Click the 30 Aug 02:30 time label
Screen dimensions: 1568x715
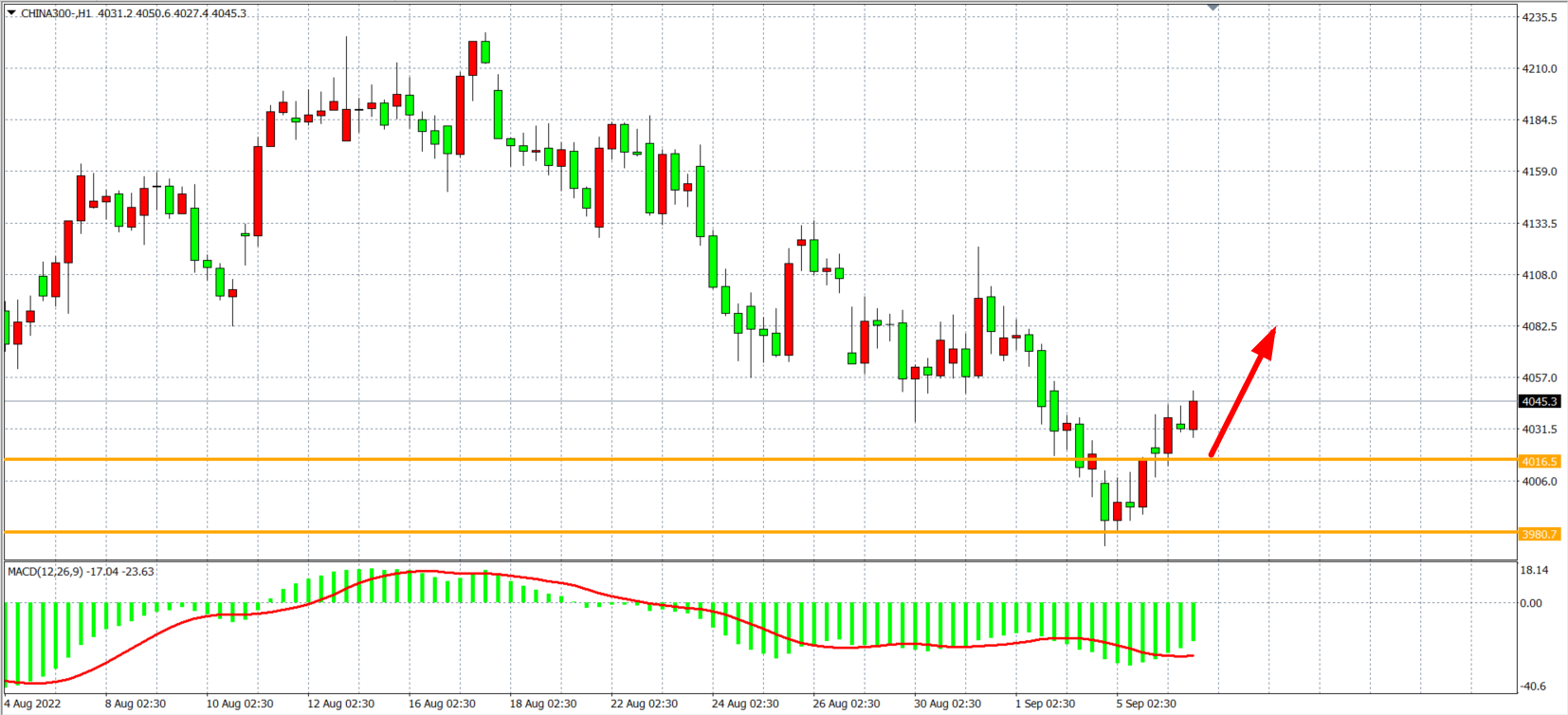coord(947,704)
